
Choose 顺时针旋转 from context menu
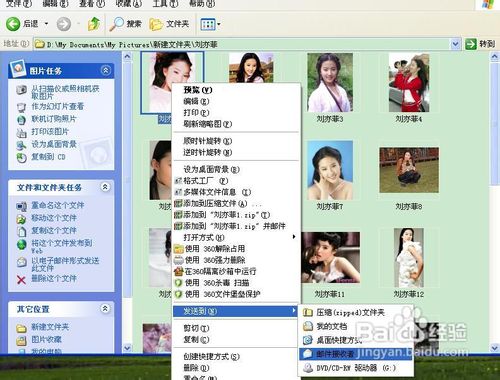(x=236, y=141)
